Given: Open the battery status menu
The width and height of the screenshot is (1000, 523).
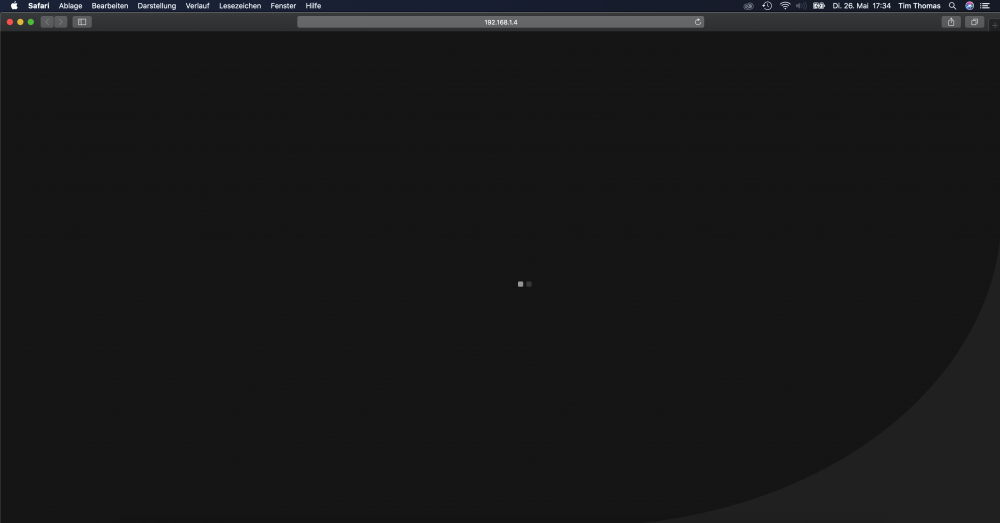Looking at the screenshot, I should 819,6.
